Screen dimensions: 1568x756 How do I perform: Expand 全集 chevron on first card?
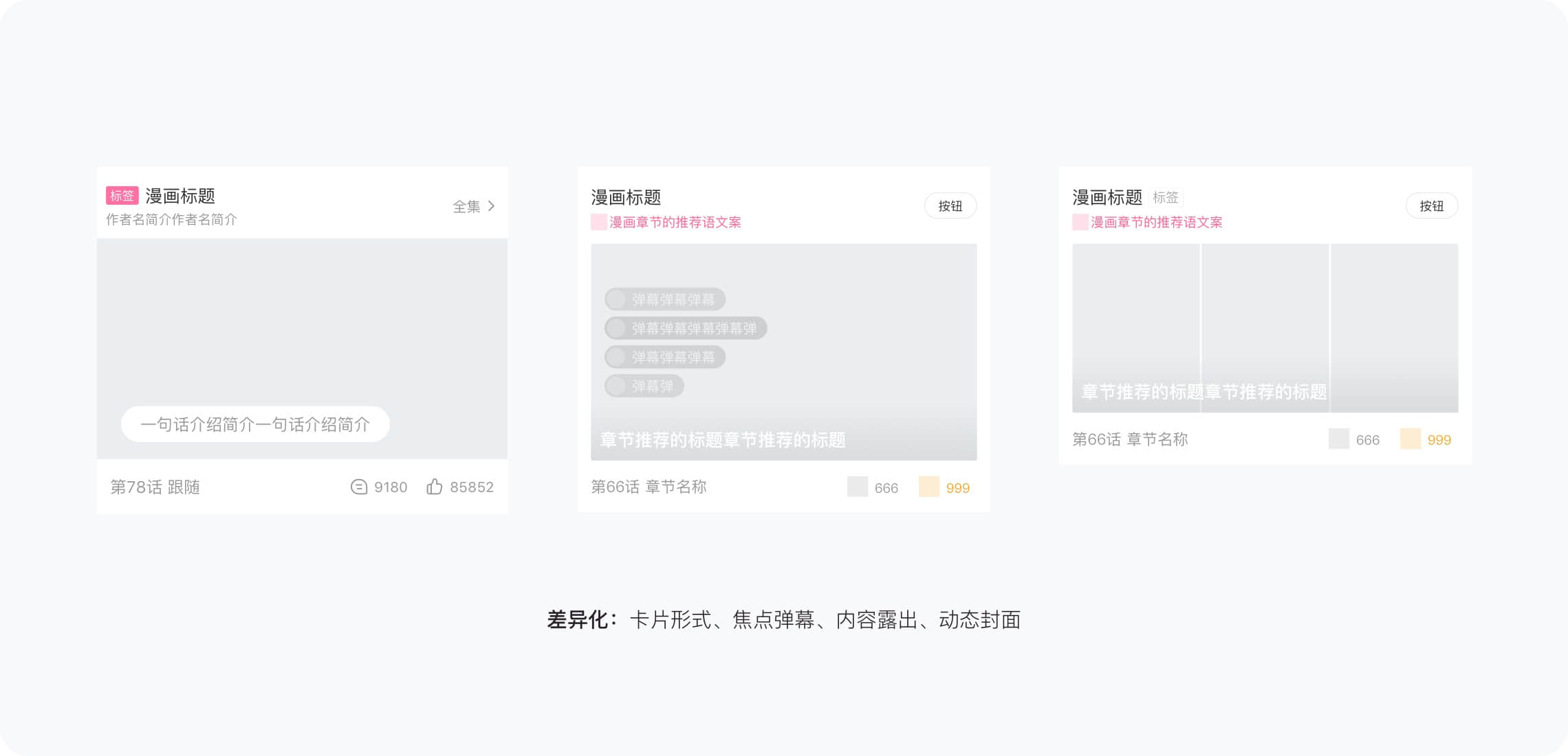click(x=491, y=206)
